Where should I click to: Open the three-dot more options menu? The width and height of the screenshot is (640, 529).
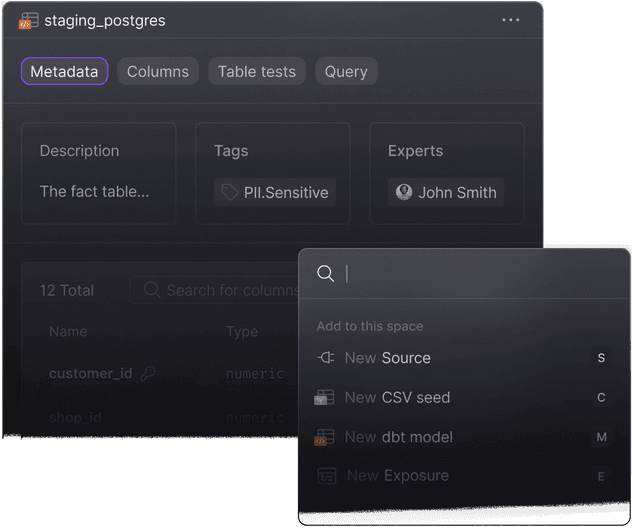tap(511, 21)
